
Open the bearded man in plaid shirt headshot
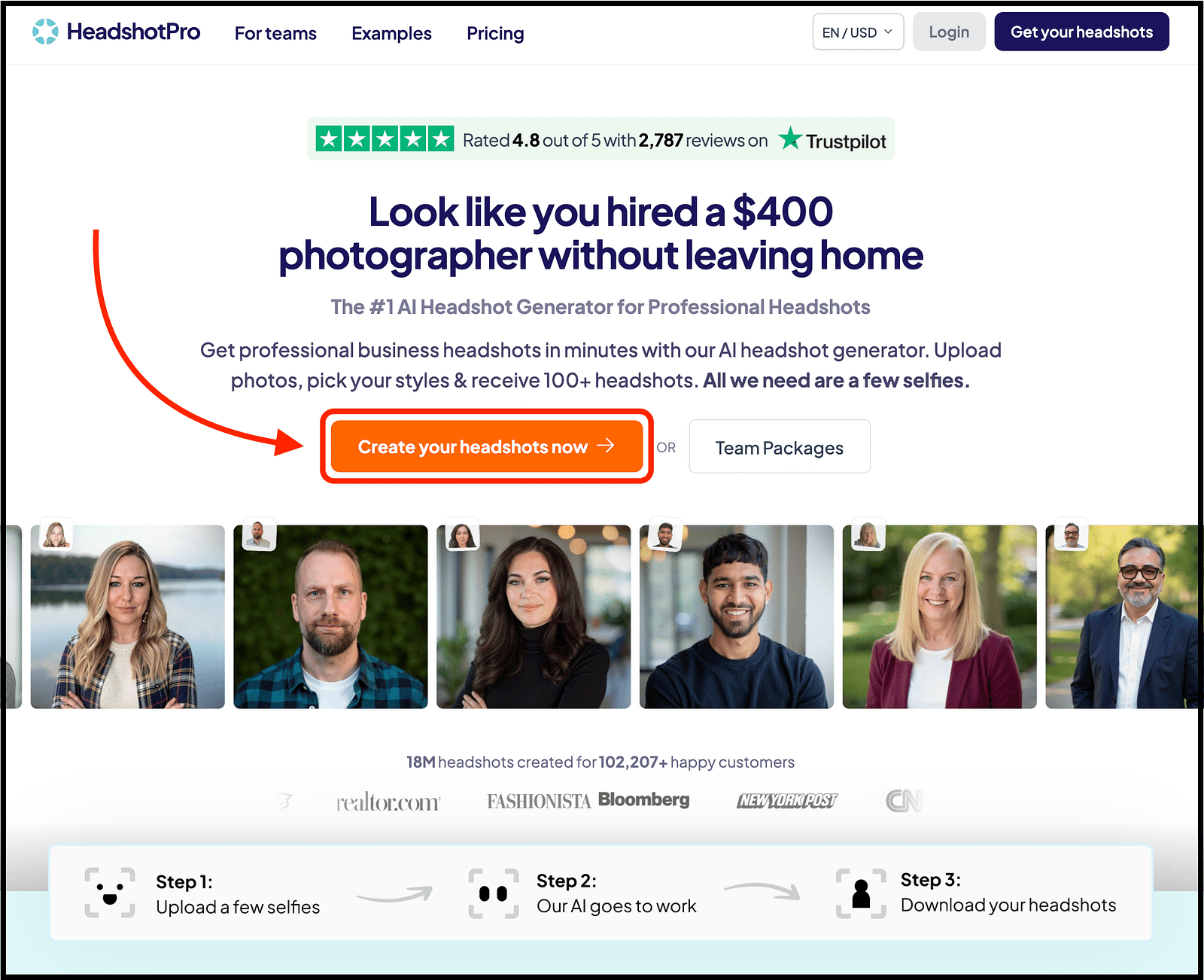330,616
